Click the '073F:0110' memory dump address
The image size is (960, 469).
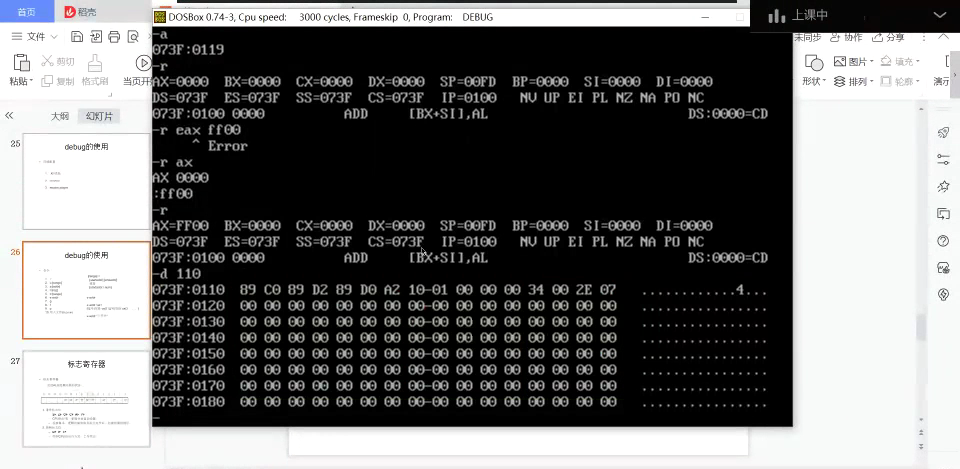coord(189,290)
